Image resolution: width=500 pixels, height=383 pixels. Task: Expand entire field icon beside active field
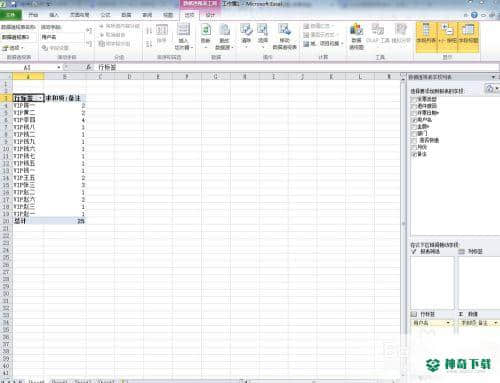[x=89, y=31]
